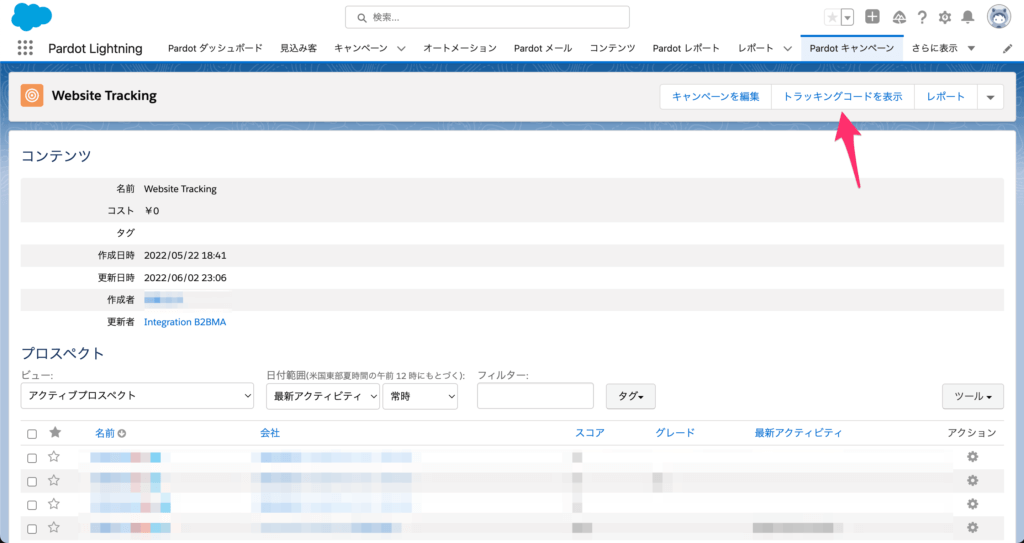This screenshot has height=543, width=1024.
Task: Open the アクティブプロスペクト view dropdown
Action: pyautogui.click(x=137, y=395)
